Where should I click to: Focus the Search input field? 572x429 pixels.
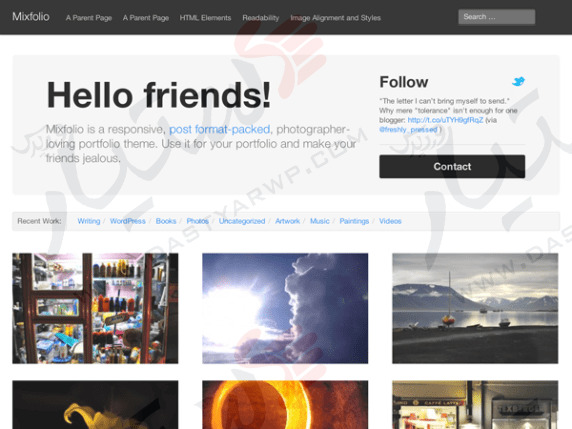[496, 17]
